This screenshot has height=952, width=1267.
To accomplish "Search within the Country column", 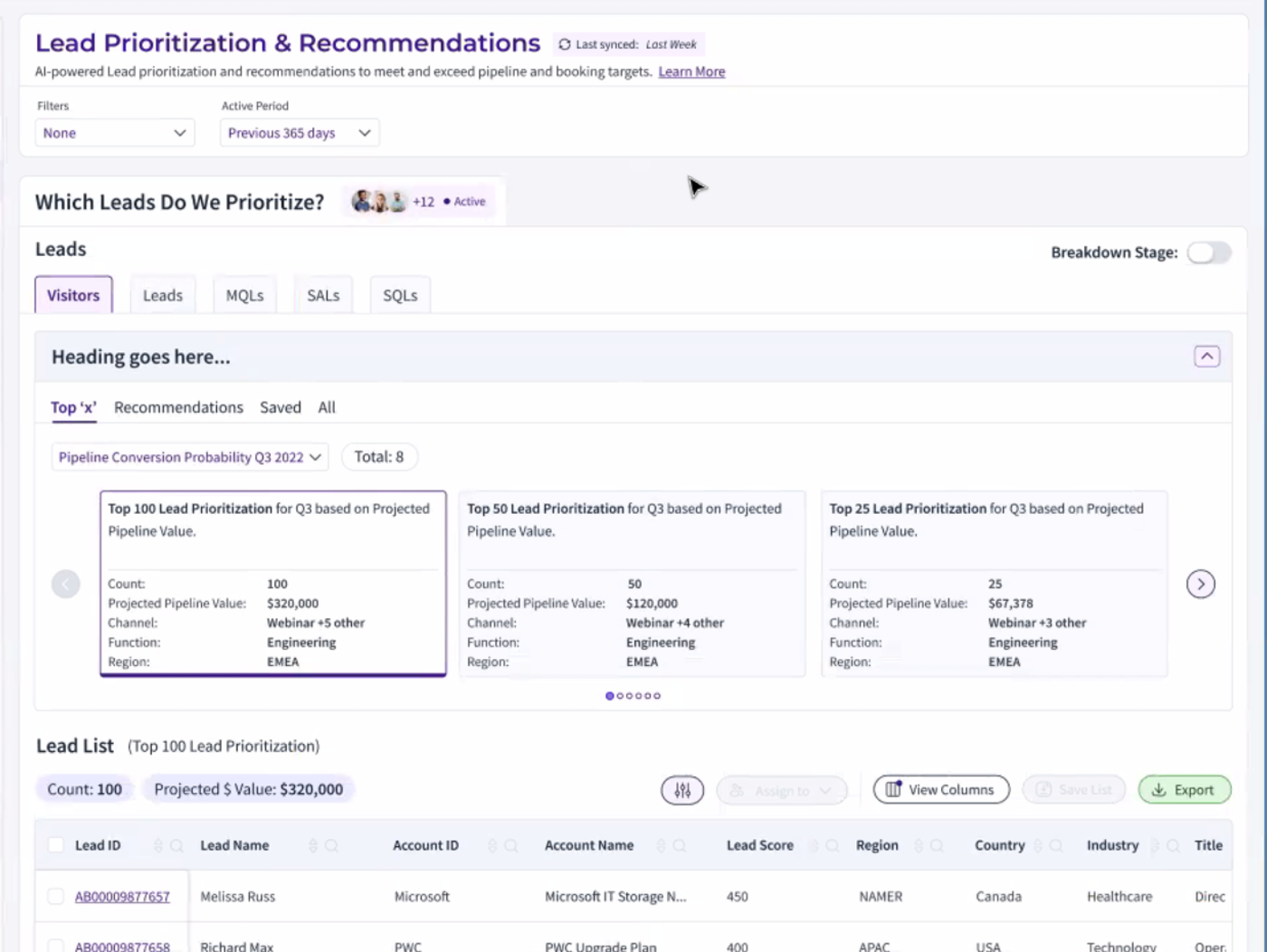I will pyautogui.click(x=1055, y=845).
